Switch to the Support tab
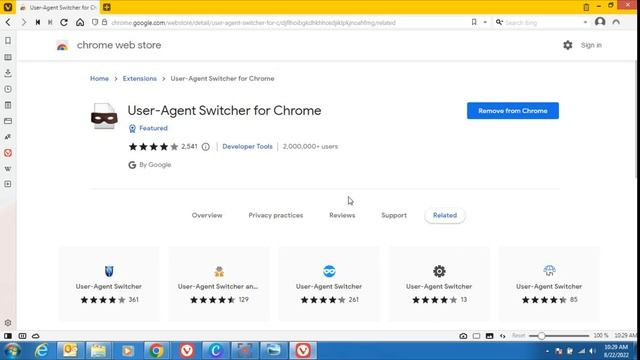 394,215
